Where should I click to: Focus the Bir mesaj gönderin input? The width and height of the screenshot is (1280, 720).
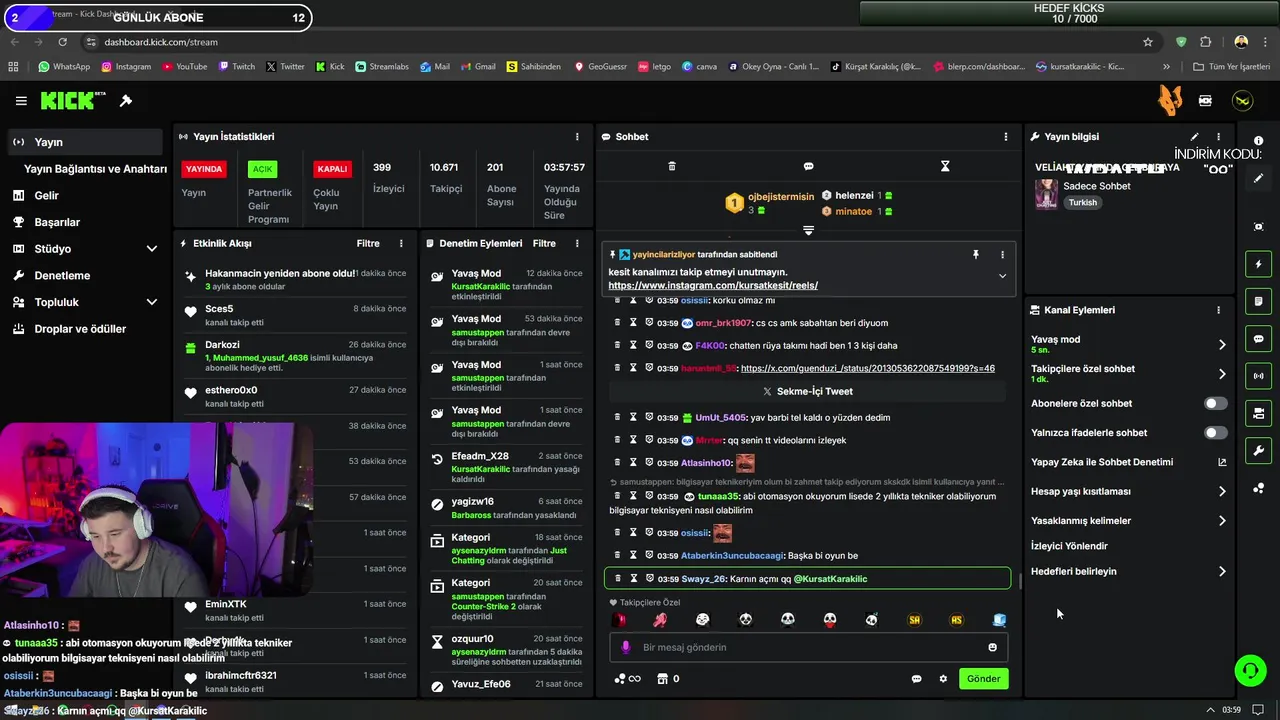808,647
